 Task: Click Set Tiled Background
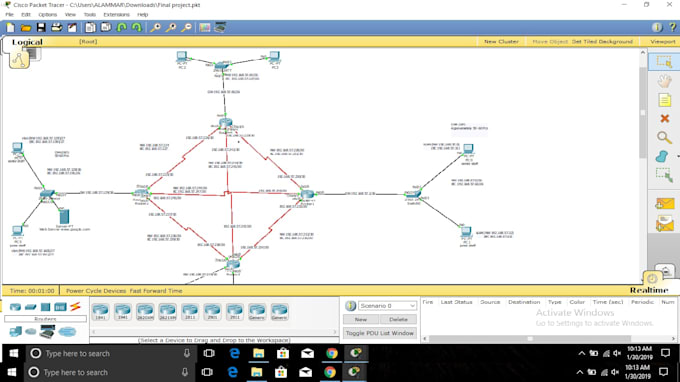(x=602, y=42)
